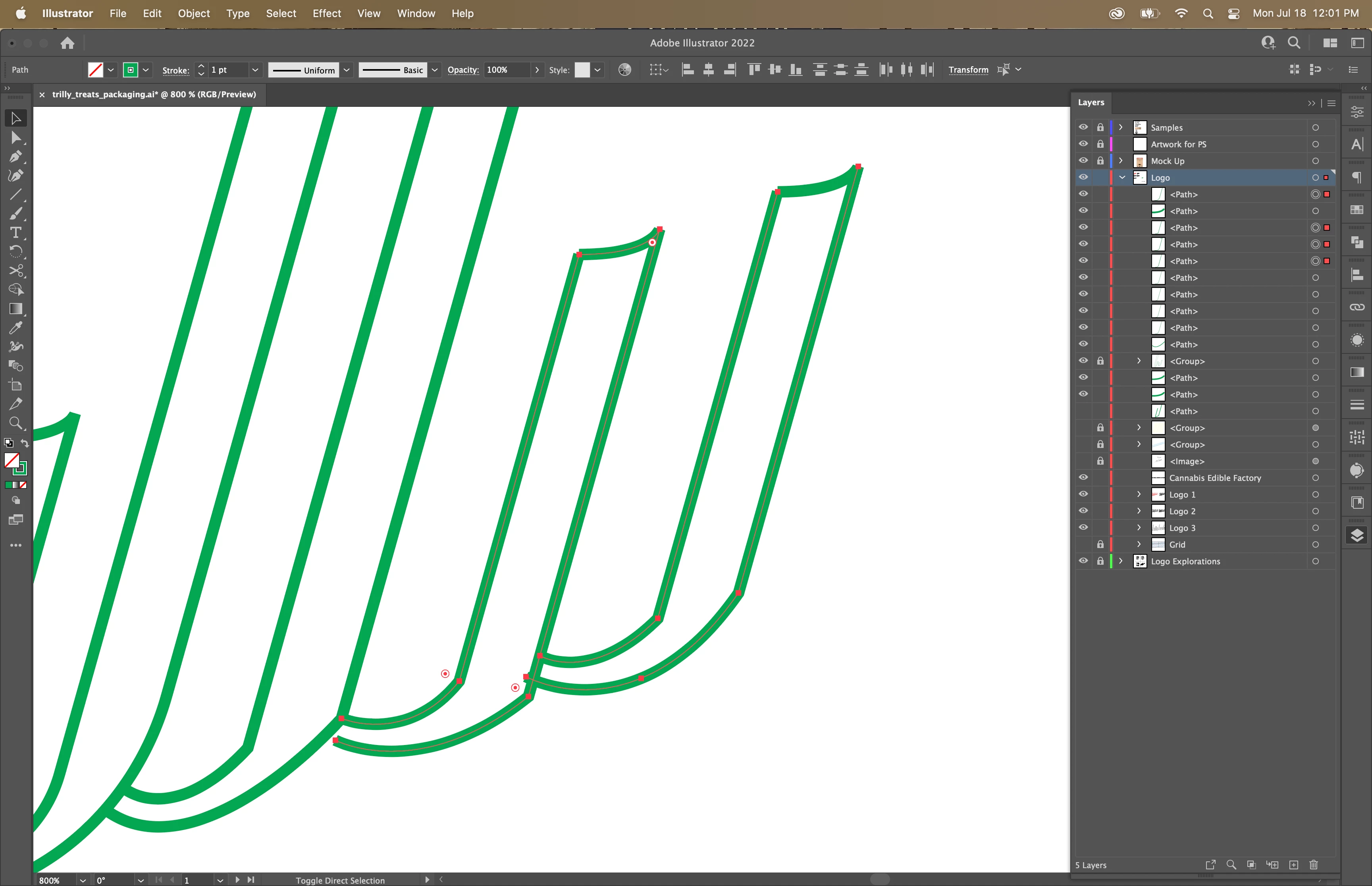Click the Delete Selection trash icon

pyautogui.click(x=1313, y=865)
